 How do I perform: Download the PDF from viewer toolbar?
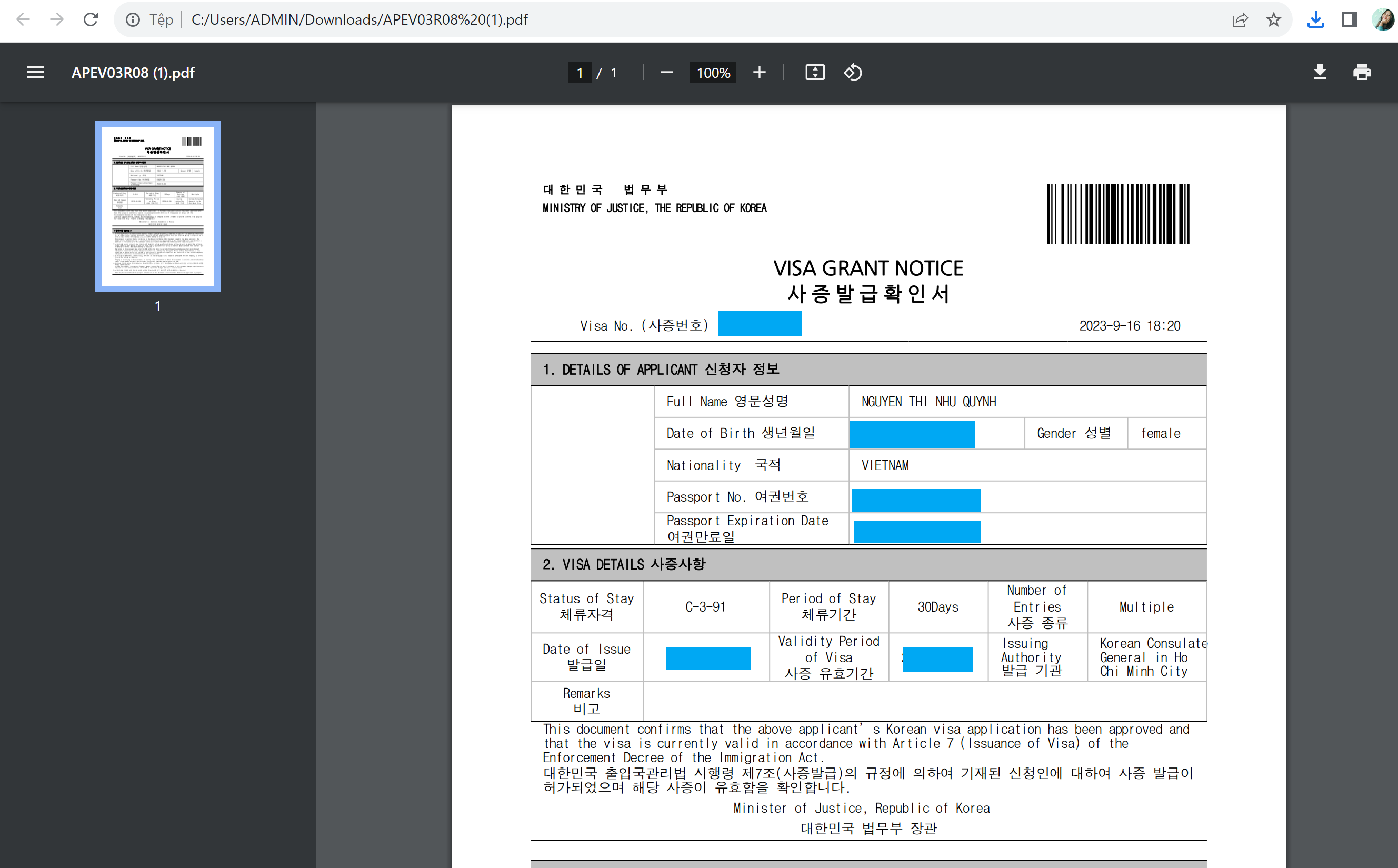(1320, 72)
